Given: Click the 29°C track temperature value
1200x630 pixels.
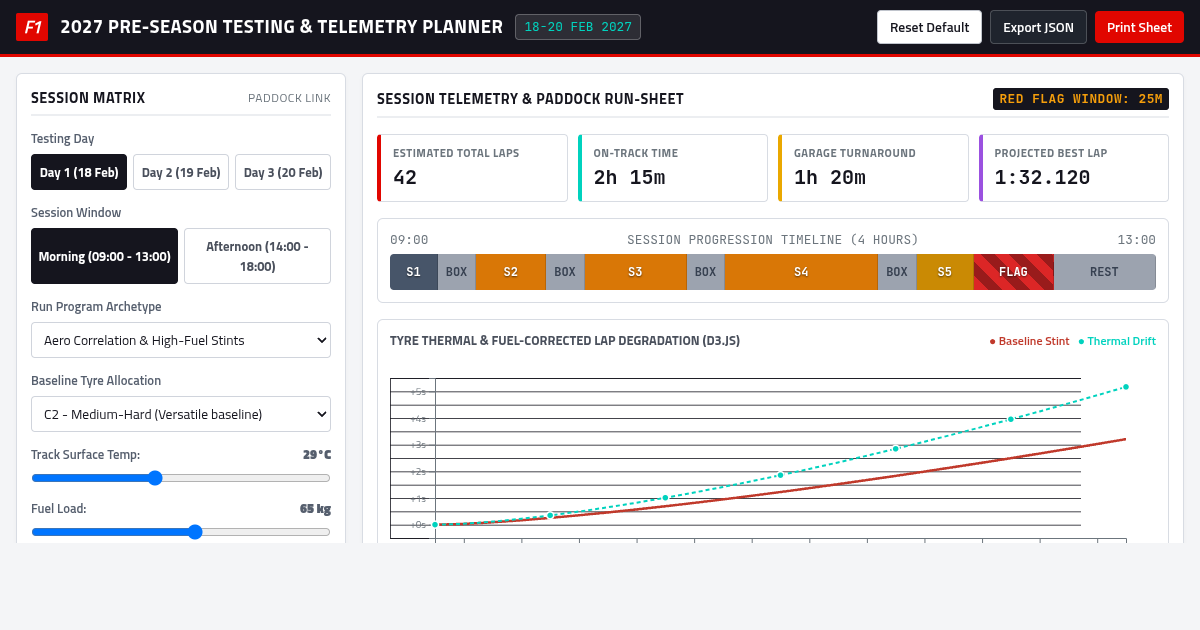Looking at the screenshot, I should point(317,454).
